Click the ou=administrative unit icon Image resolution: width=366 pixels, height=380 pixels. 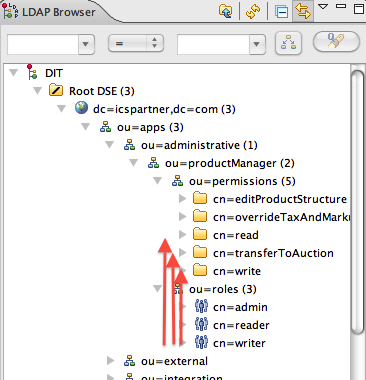(x=130, y=145)
